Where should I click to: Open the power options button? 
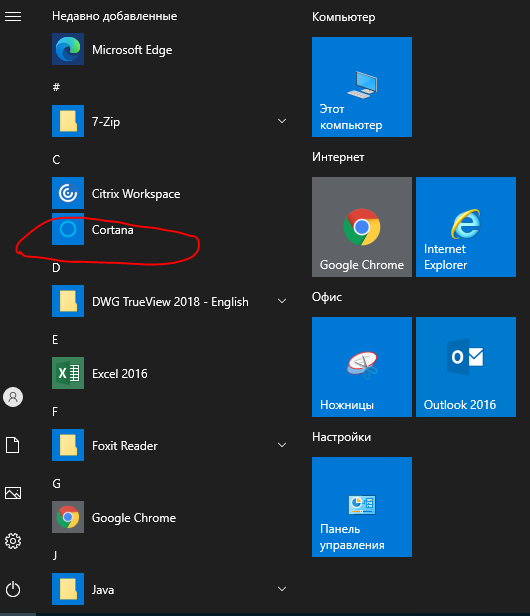13,589
